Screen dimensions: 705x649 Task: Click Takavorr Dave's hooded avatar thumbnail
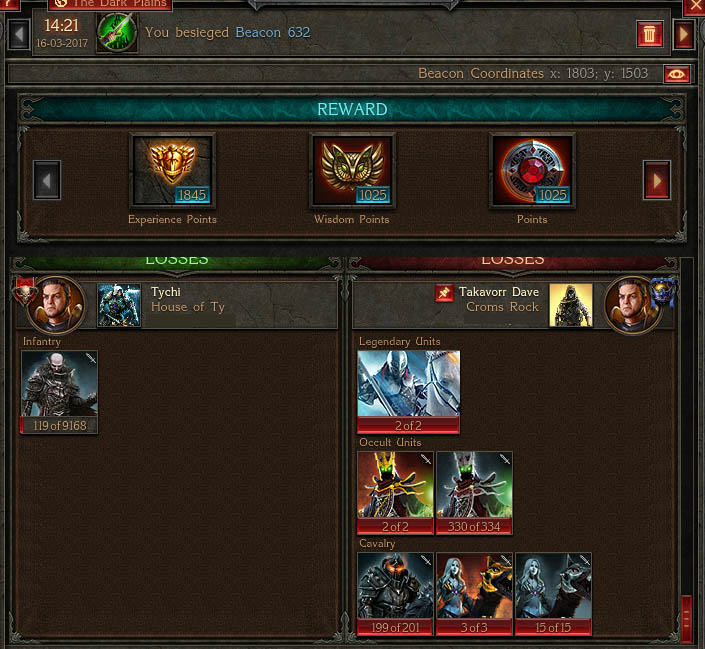click(x=571, y=305)
